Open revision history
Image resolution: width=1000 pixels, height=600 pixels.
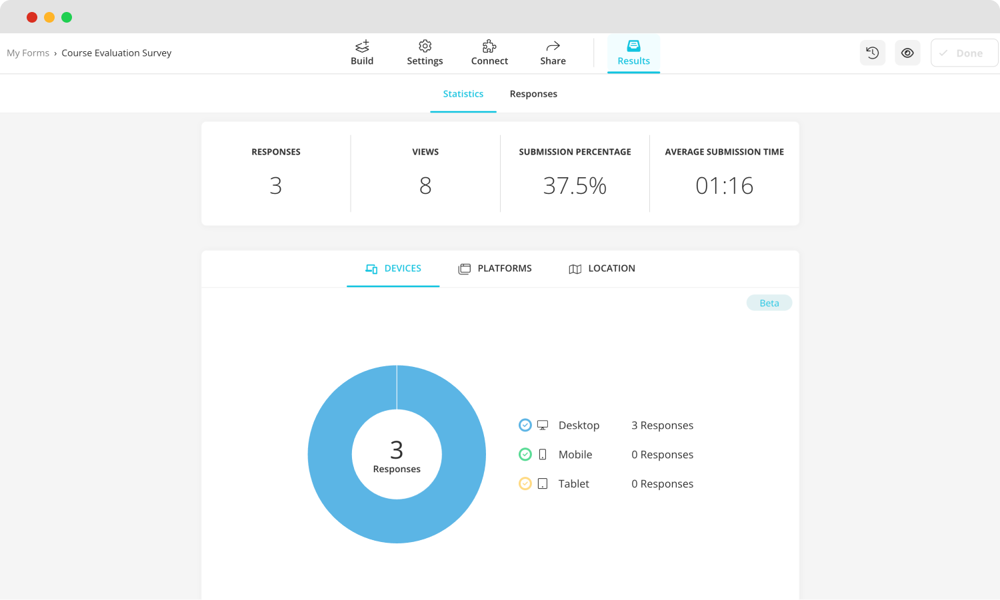872,52
